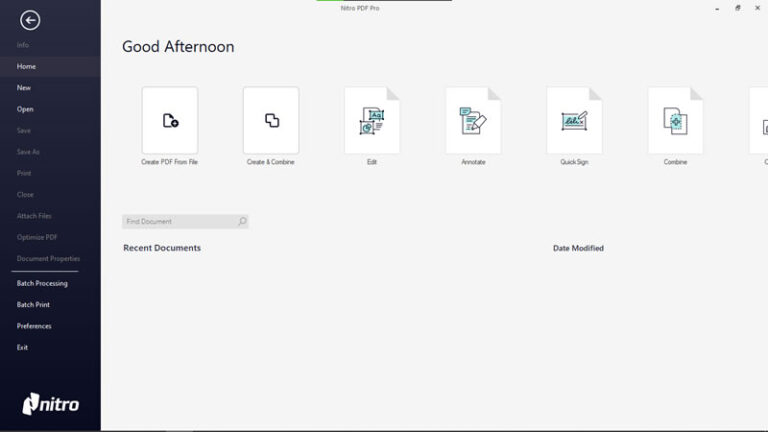
Task: Open Preferences from the sidebar
Action: (x=34, y=326)
